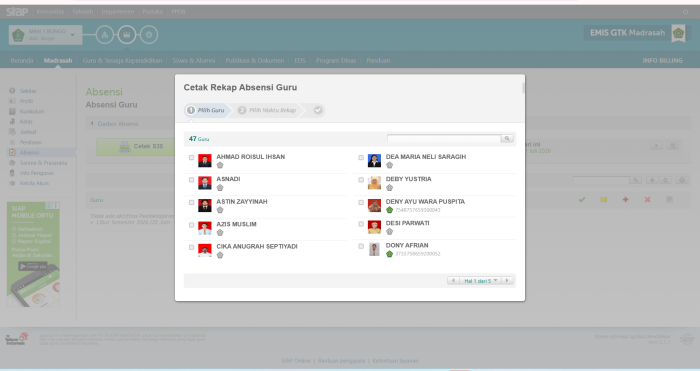Click the crown icon in header step circles
700x371 pixels.
(x=127, y=34)
